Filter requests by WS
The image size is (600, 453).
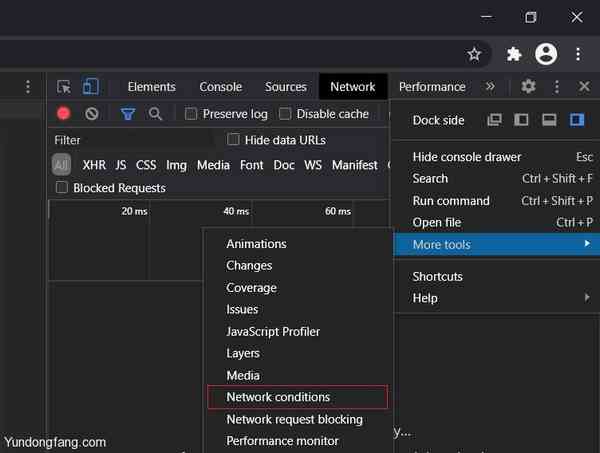[313, 165]
